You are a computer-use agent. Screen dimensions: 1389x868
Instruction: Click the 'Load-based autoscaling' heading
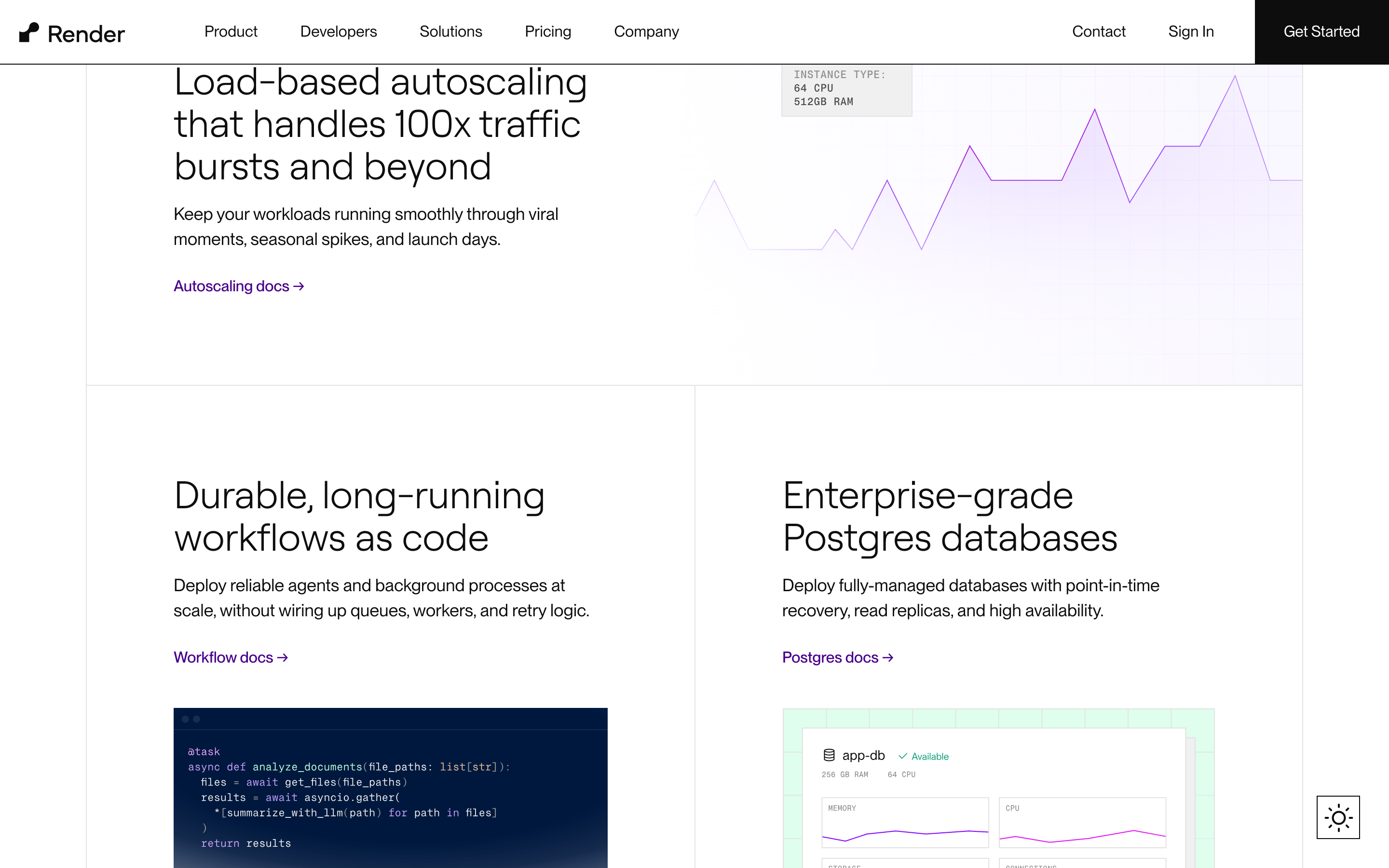(x=381, y=124)
